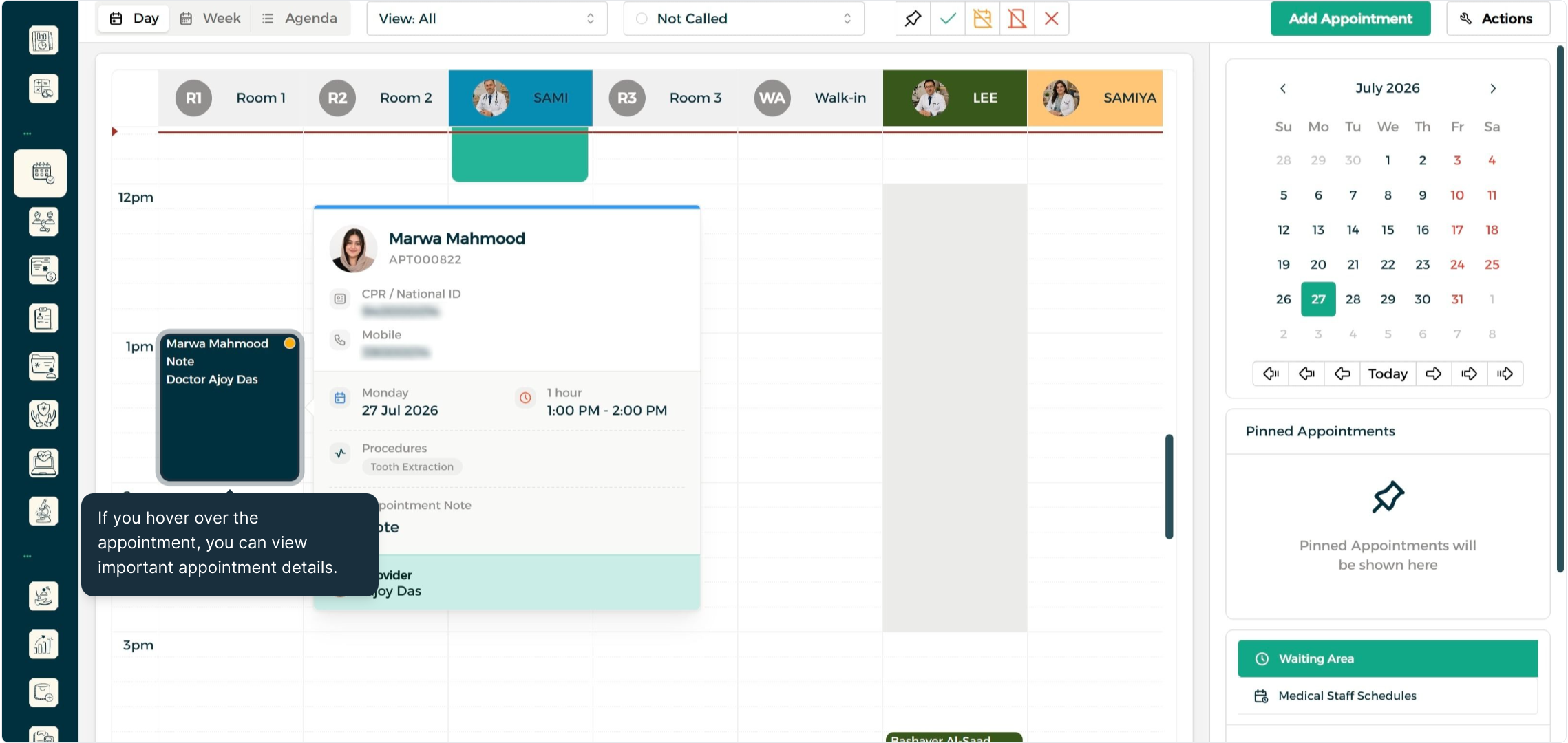Click the 1:00 PM - 2:00 PM time text
The height and width of the screenshot is (743, 1568).
point(607,411)
